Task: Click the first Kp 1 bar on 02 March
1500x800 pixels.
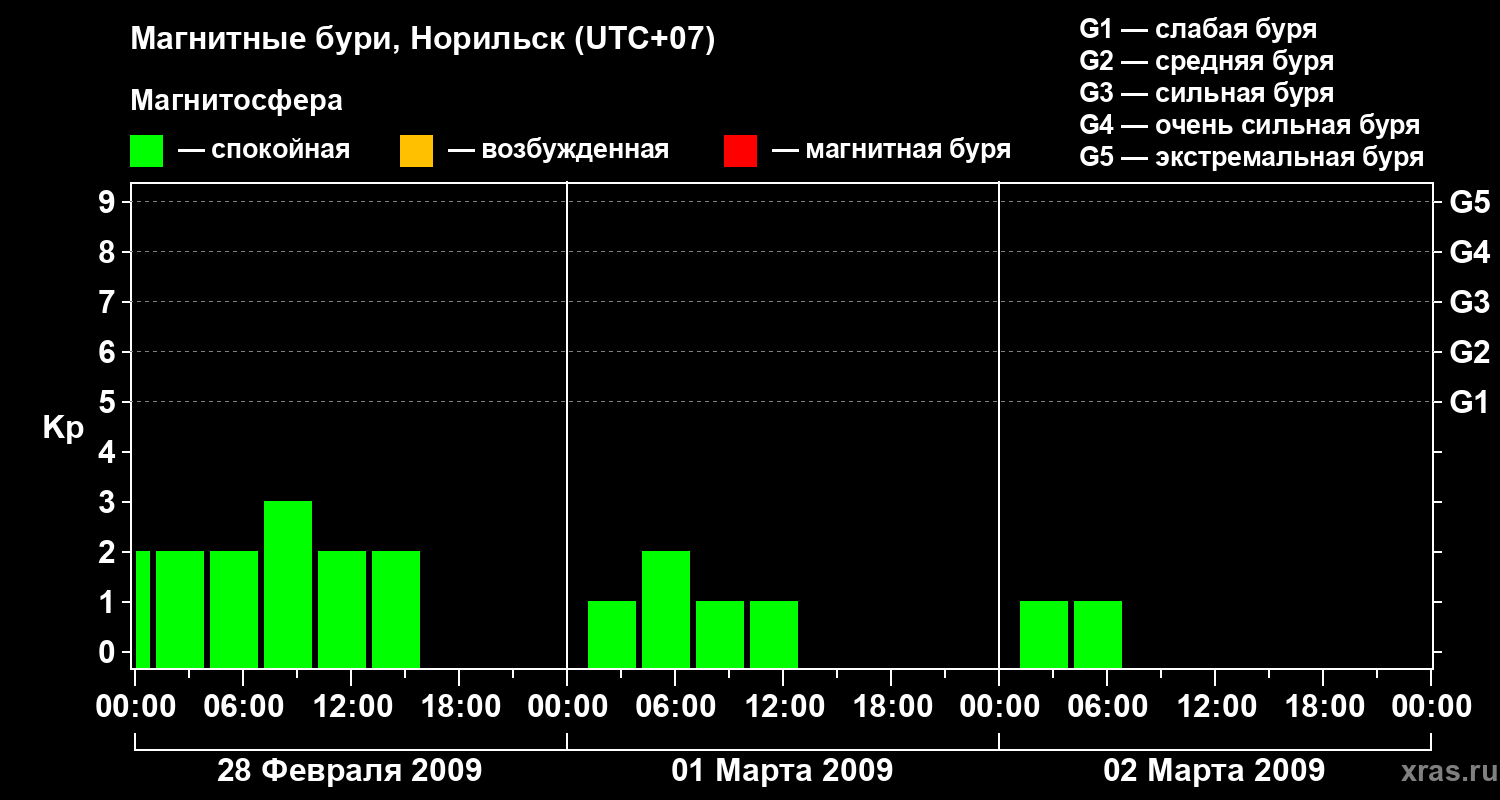Action: point(1044,634)
